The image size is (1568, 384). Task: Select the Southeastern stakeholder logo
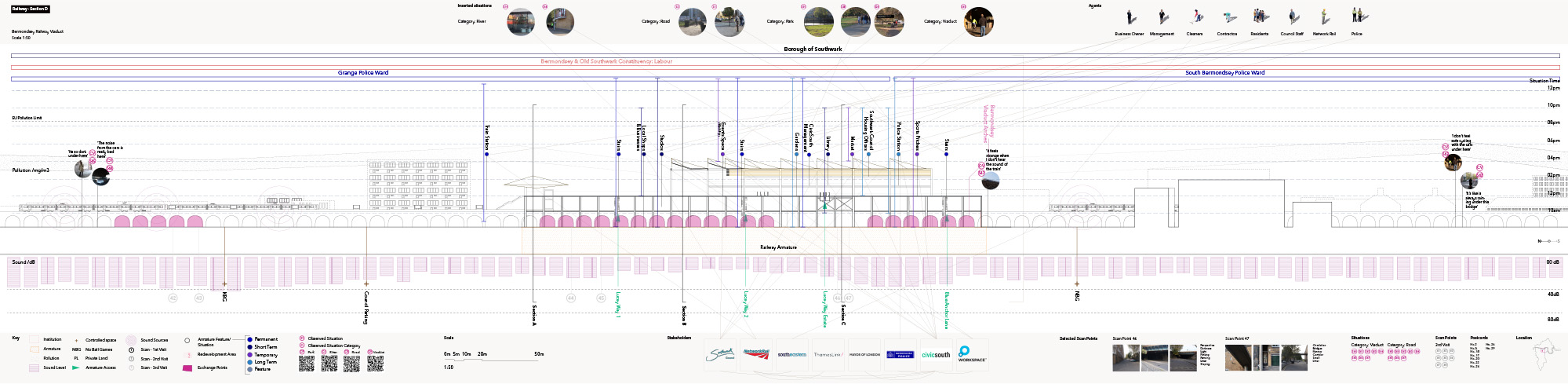pos(792,355)
